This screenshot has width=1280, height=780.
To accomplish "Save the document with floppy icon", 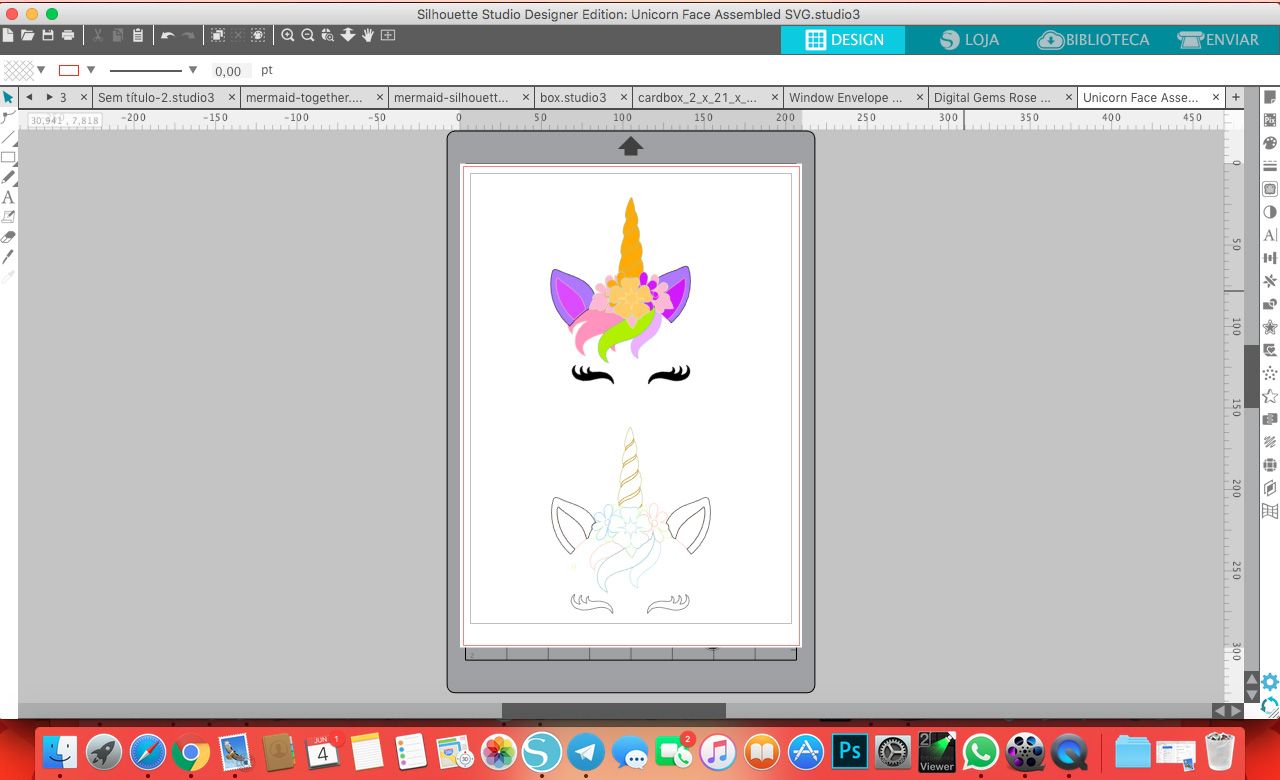I will [x=47, y=35].
